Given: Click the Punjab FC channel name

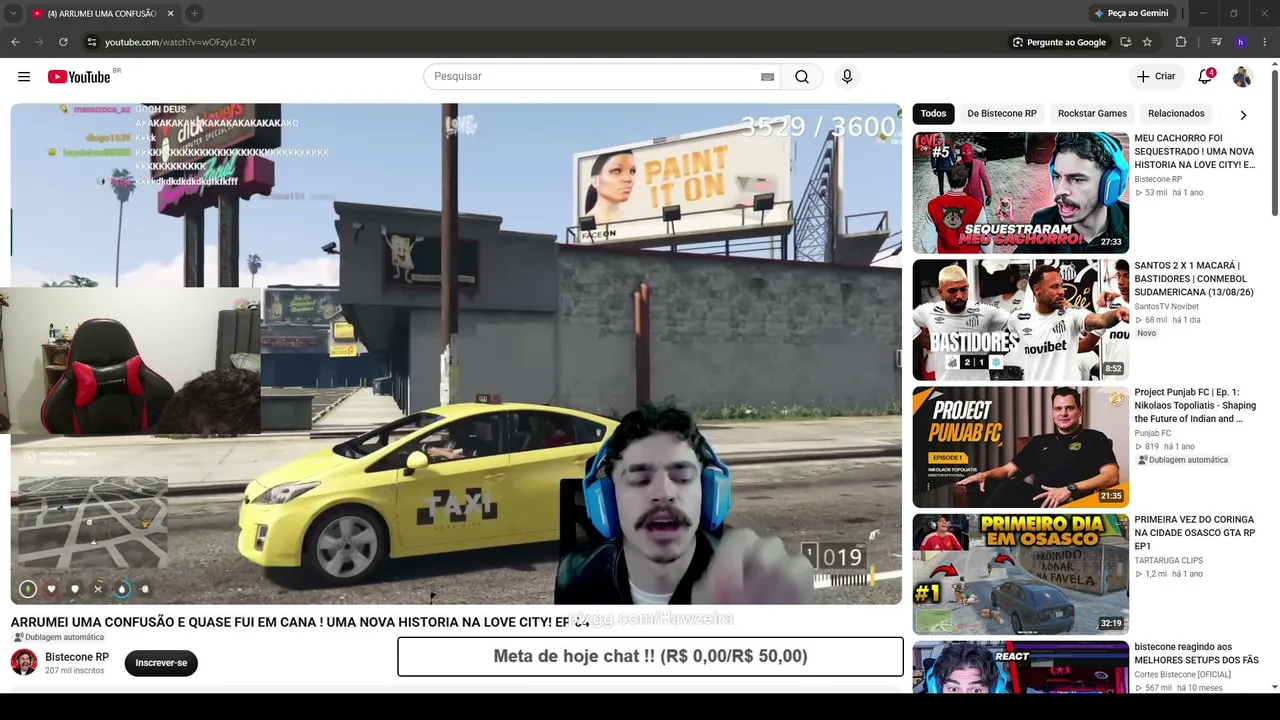Looking at the screenshot, I should [1152, 433].
